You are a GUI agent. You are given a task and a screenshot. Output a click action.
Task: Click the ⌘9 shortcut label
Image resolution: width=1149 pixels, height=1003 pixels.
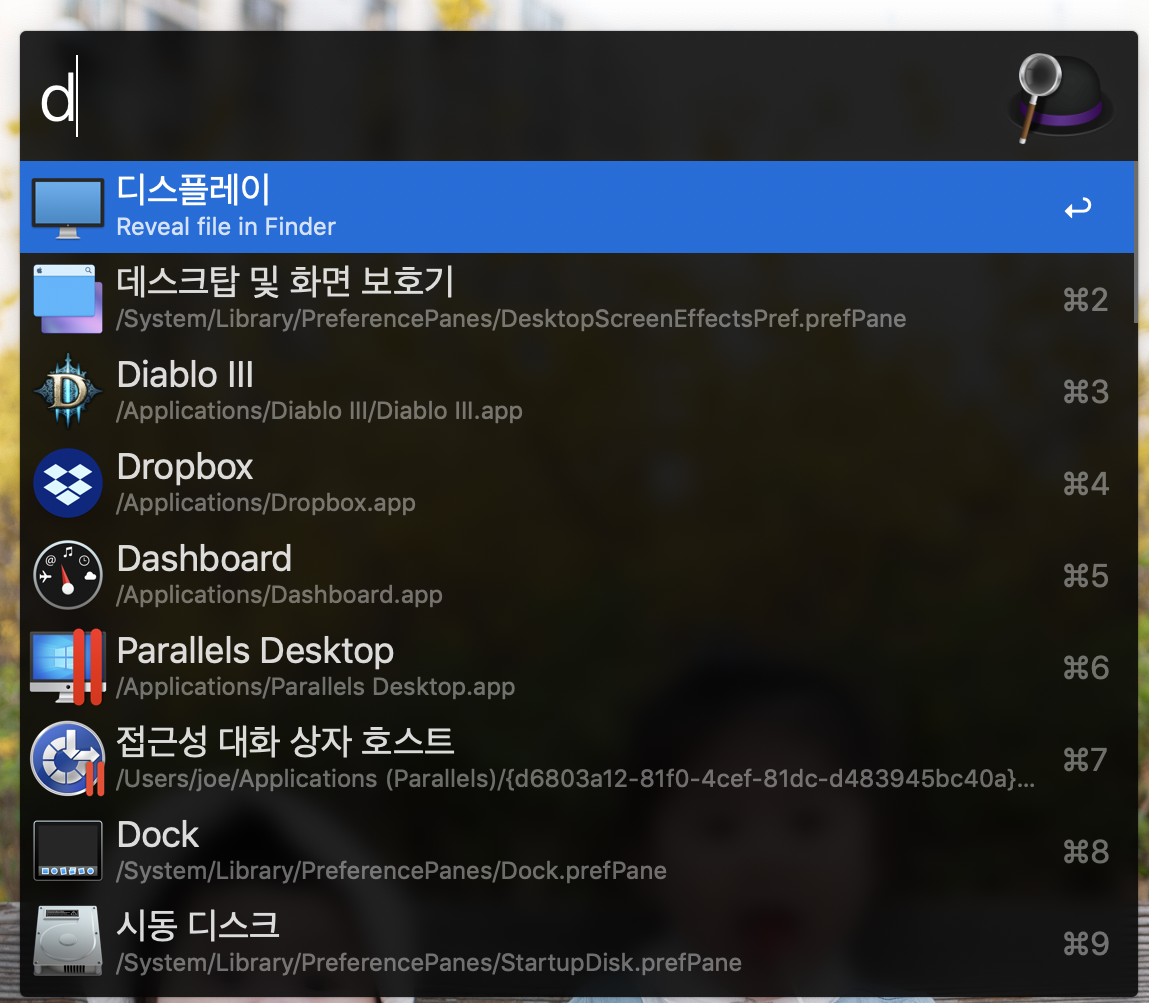click(x=1085, y=944)
